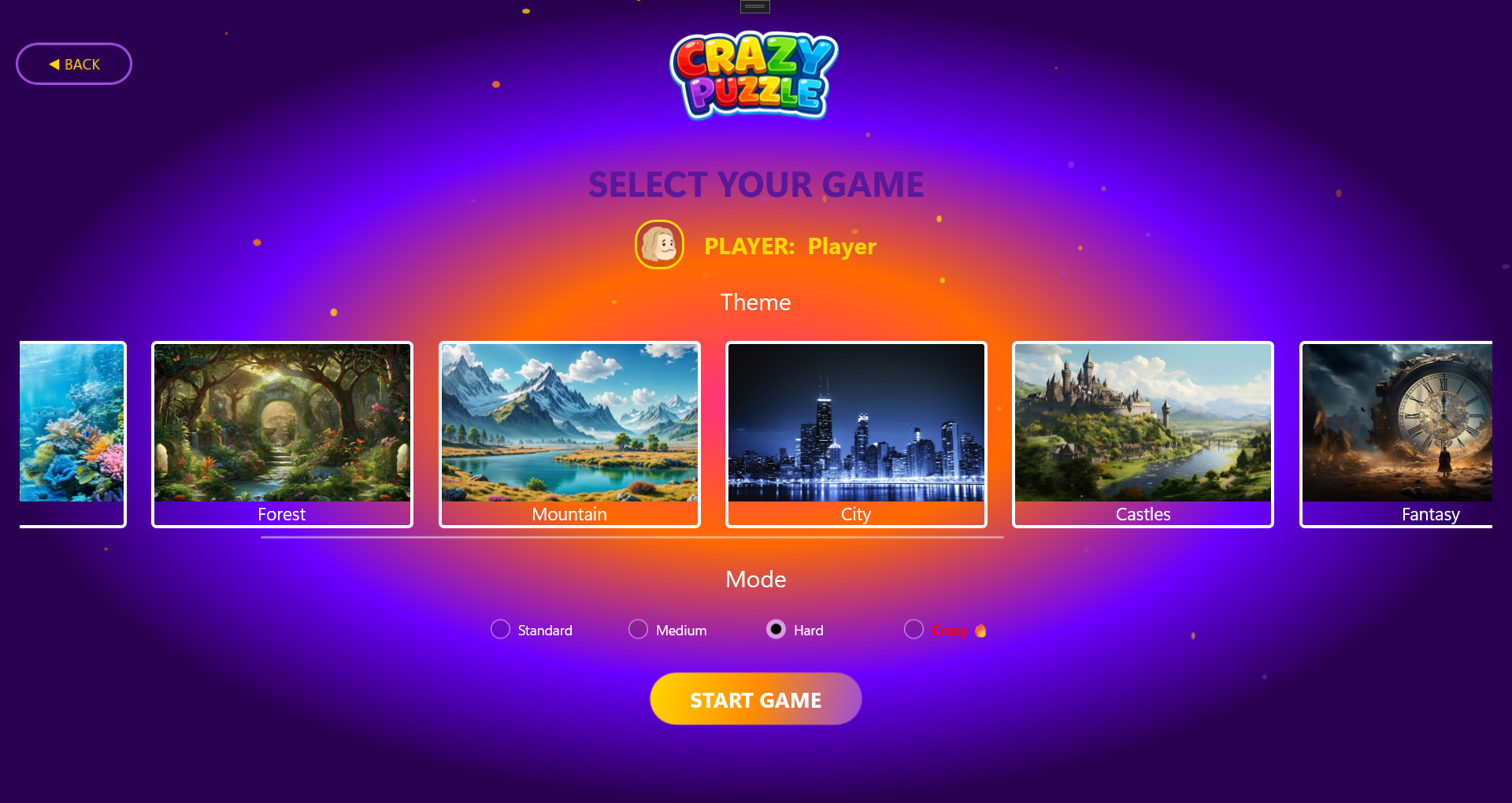1512x803 pixels.
Task: Click the arrow on the Back button
Action: [x=54, y=65]
